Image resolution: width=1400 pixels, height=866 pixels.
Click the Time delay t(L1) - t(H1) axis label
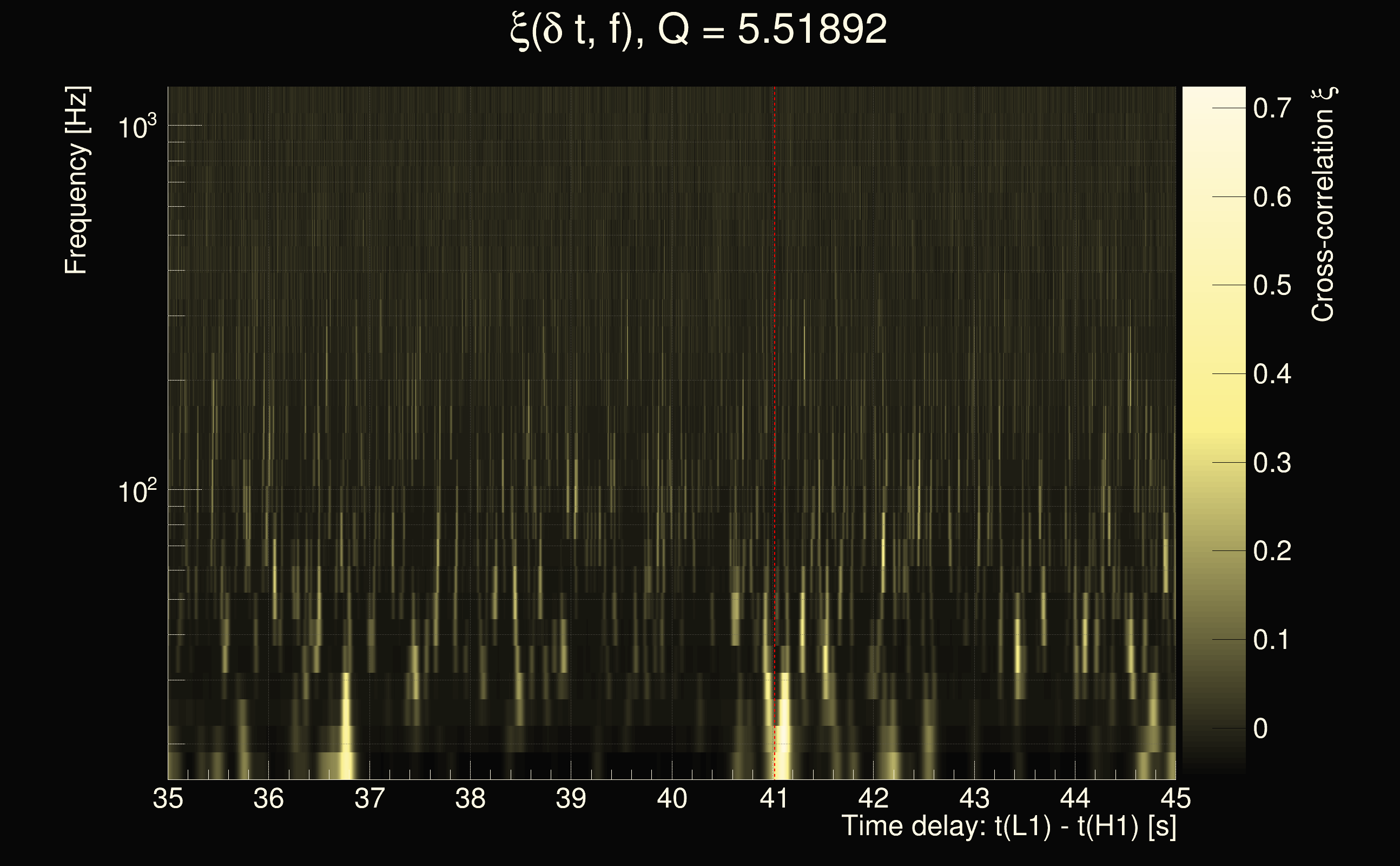1008,826
